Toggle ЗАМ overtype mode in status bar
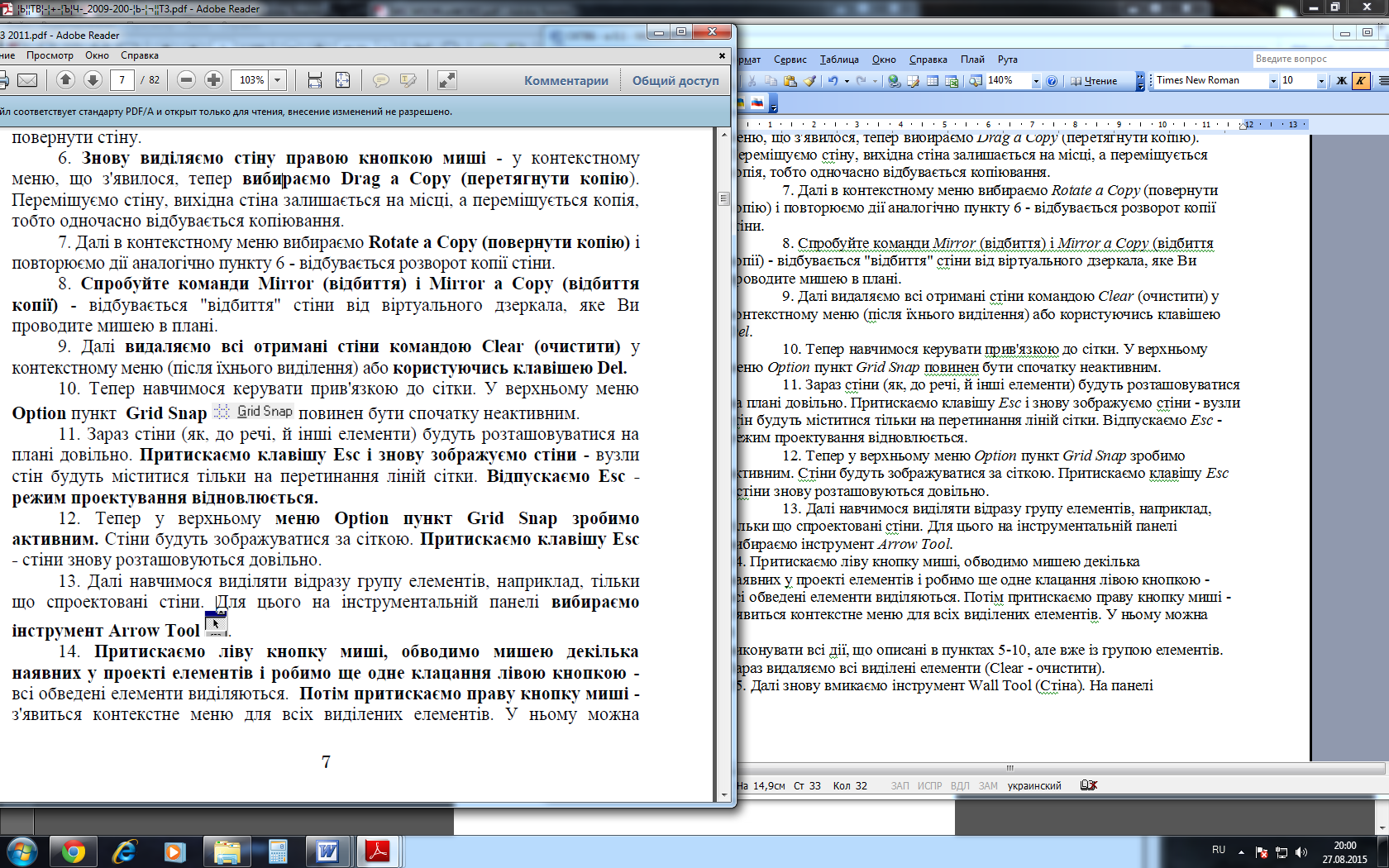Screen dimensions: 1389x868 coord(988,785)
